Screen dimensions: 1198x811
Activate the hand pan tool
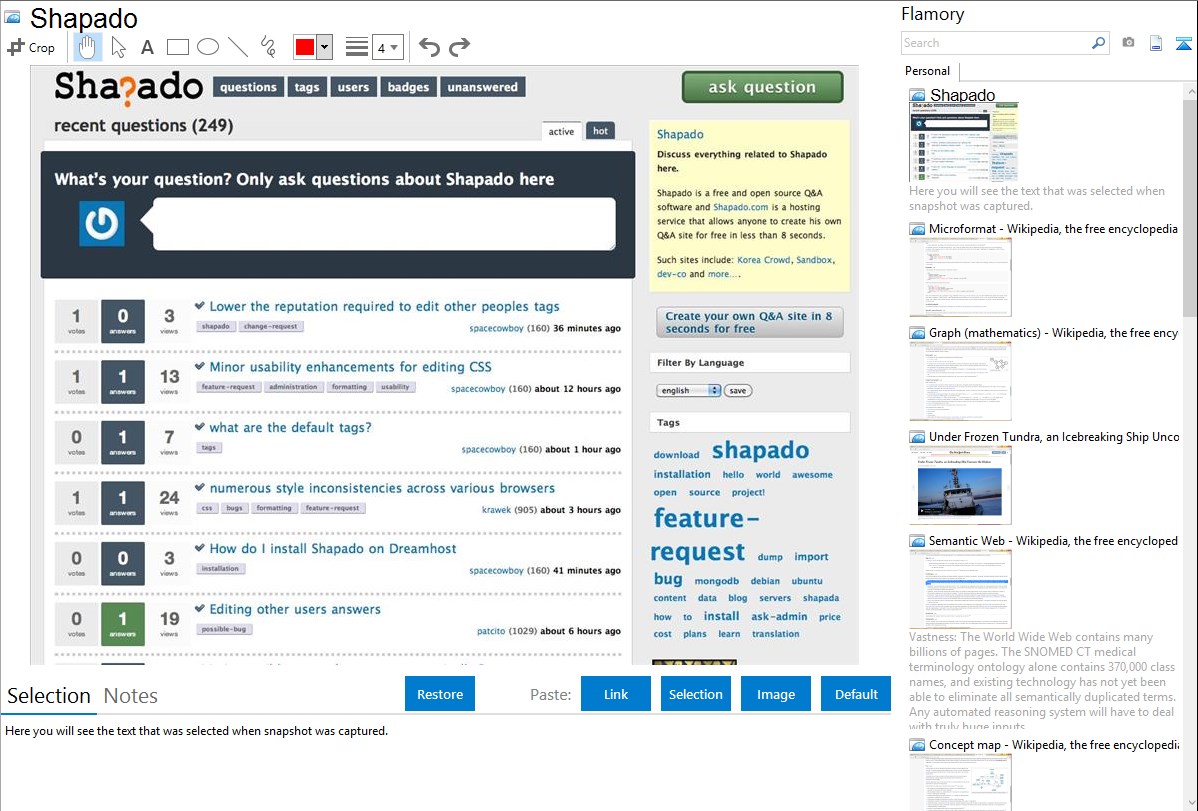[x=87, y=47]
